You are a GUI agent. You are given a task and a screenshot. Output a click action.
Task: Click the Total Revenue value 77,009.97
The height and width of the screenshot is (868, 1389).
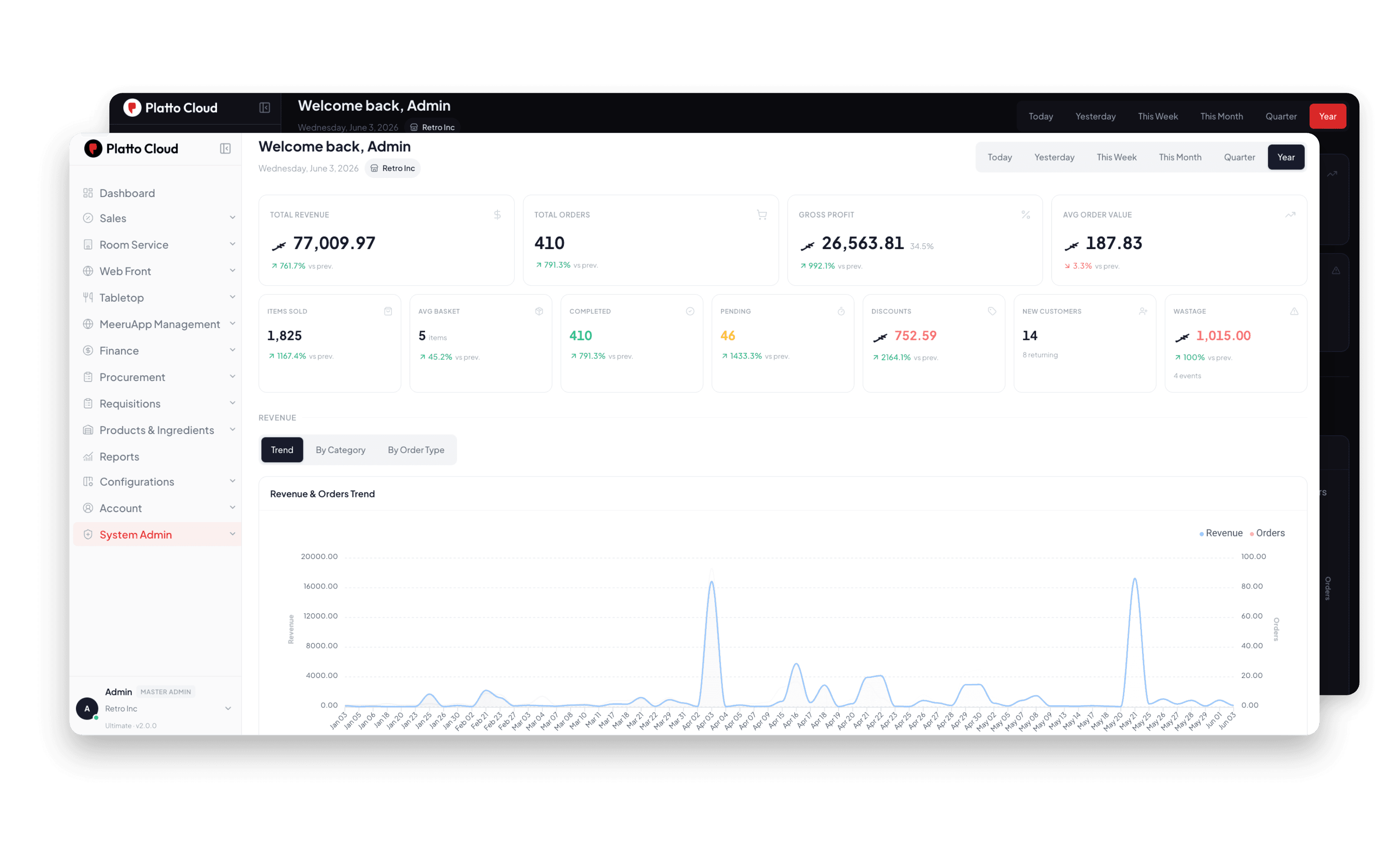(334, 243)
